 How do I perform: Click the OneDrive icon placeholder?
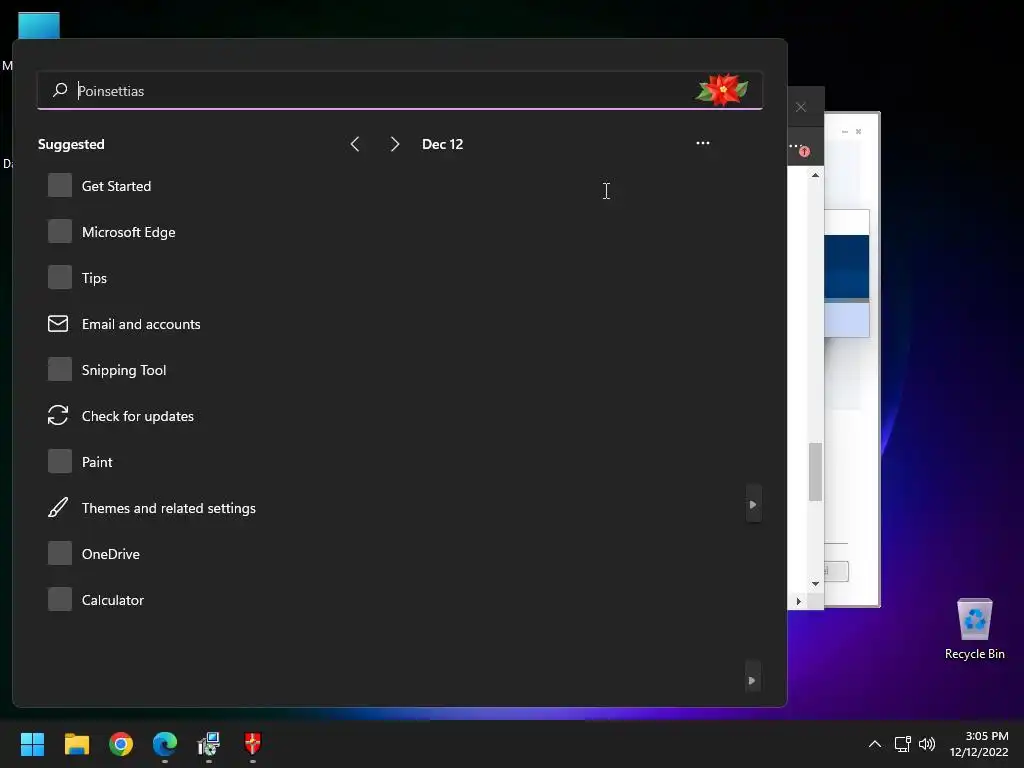[59, 553]
